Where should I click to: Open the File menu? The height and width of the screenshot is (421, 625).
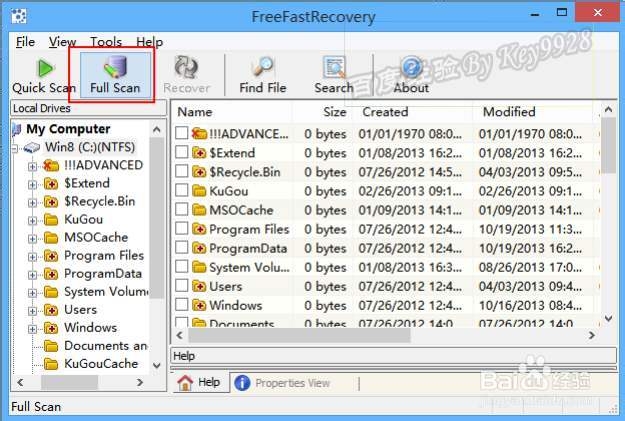pos(25,42)
